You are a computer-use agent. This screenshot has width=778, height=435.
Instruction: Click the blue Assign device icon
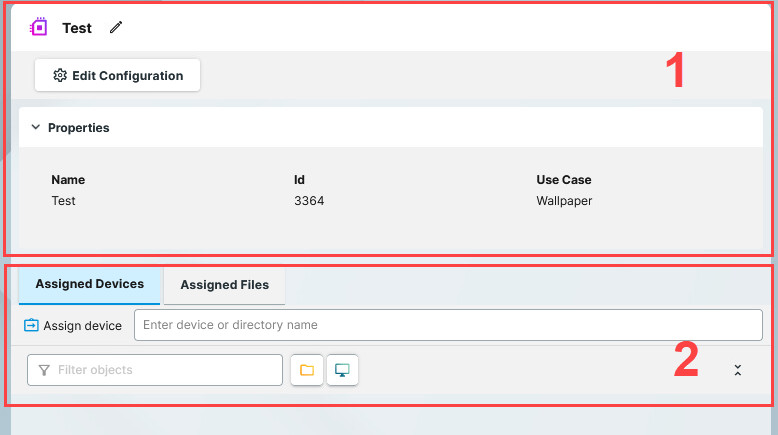pos(31,326)
